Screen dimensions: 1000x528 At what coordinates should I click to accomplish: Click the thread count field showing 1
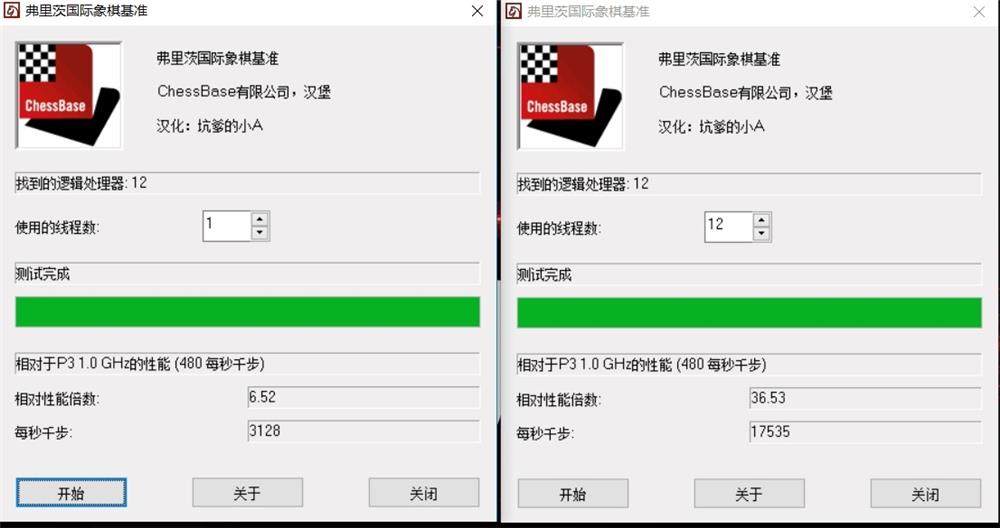coord(226,226)
